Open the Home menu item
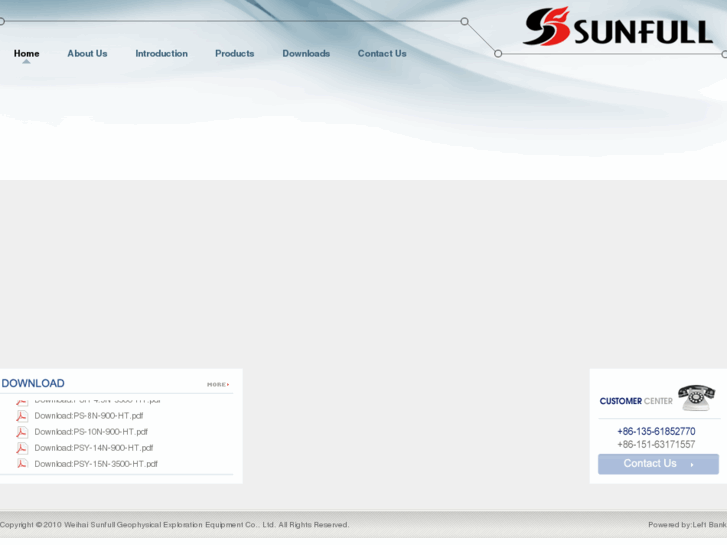This screenshot has width=727, height=545. 26,53
